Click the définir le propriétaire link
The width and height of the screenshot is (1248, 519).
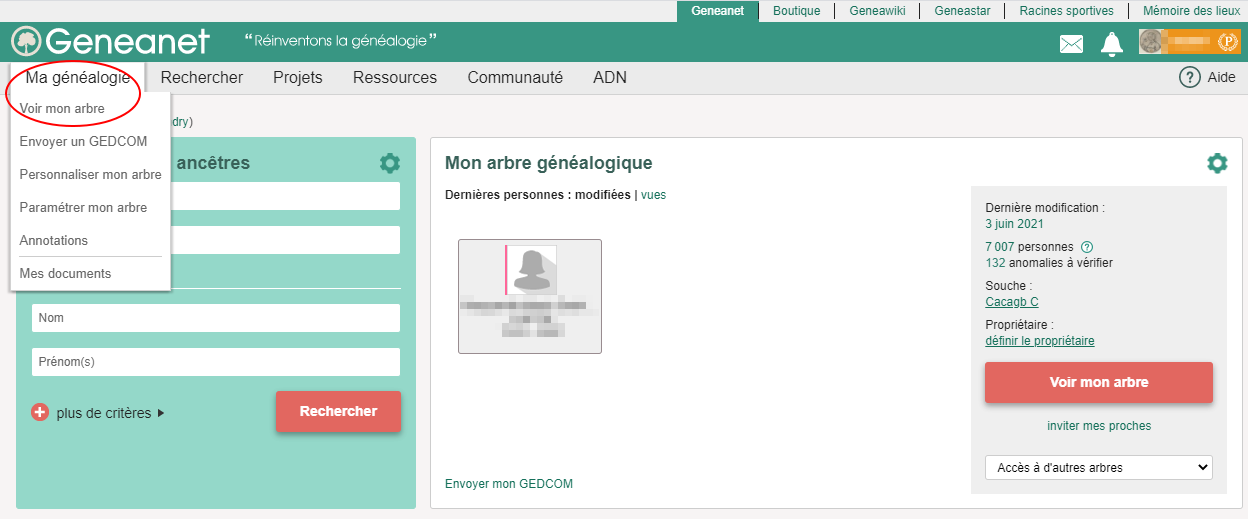(1039, 341)
